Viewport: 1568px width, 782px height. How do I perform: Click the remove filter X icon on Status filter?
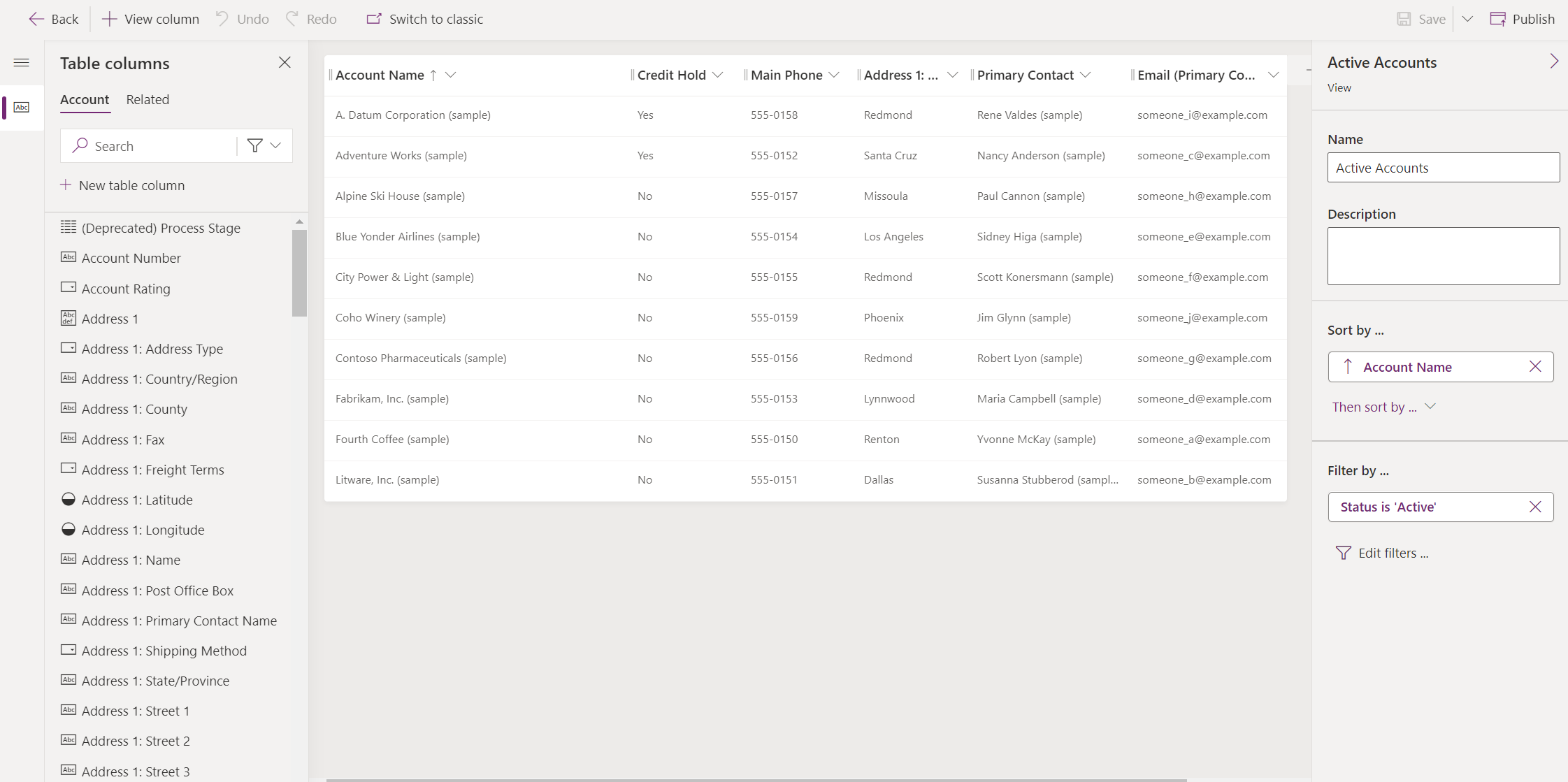click(1535, 507)
